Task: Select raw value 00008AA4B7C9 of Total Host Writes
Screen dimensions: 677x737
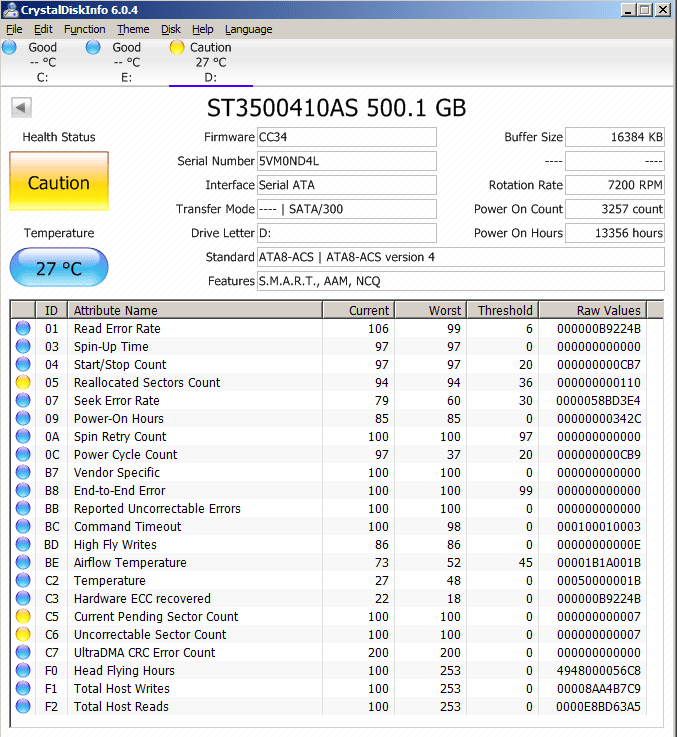Action: coord(598,689)
